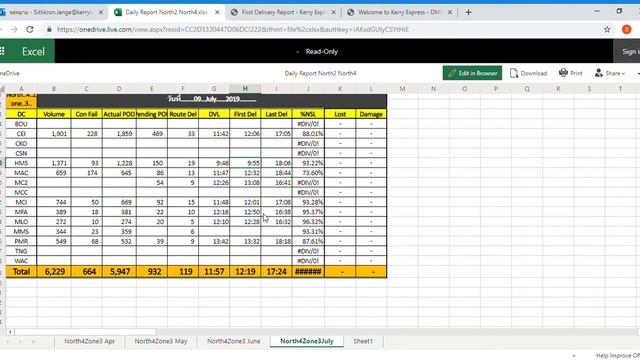640x360 pixels.
Task: Open the North4Zone3 Apr sheet
Action: pyautogui.click(x=89, y=341)
